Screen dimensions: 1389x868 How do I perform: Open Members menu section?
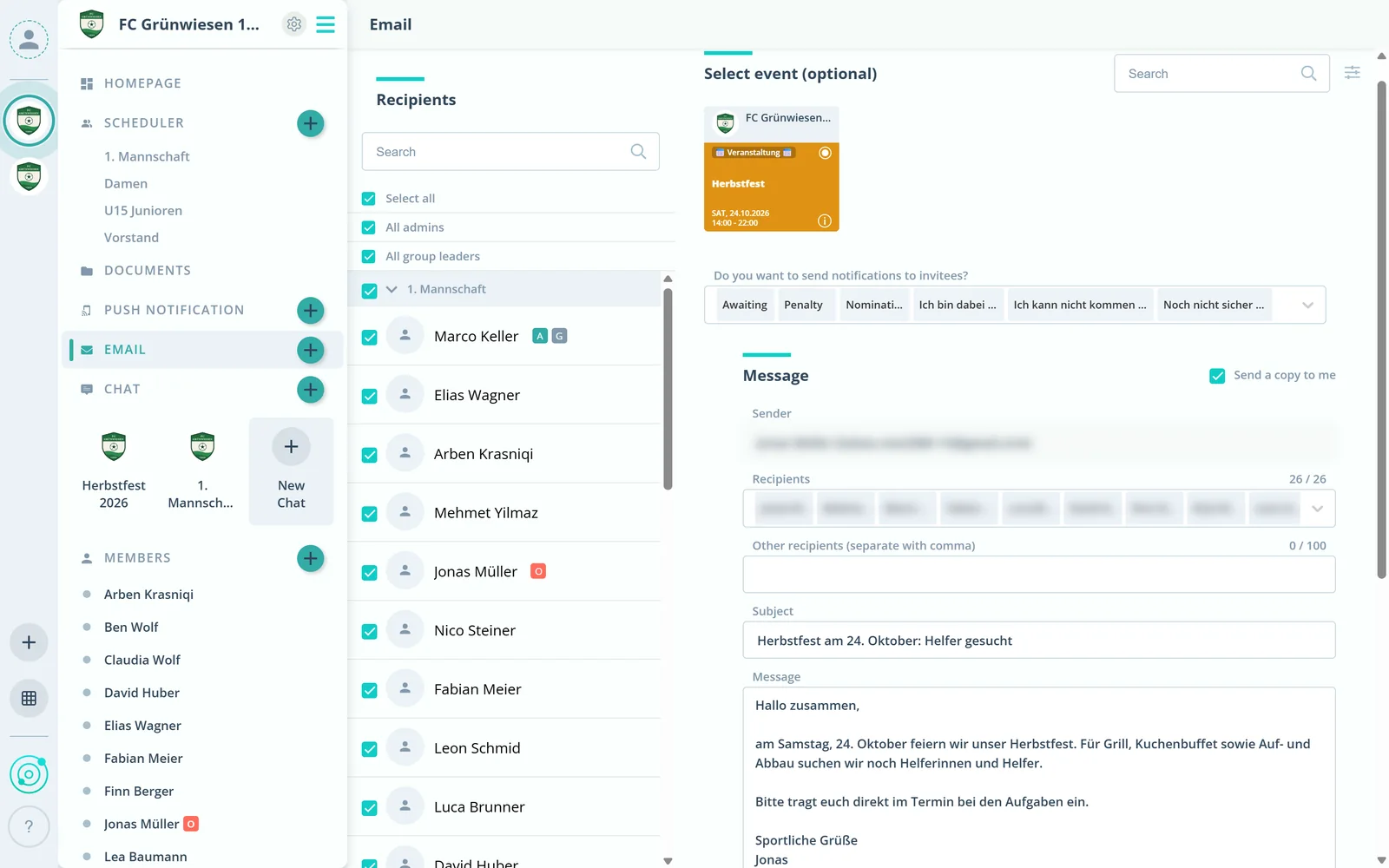(x=137, y=558)
